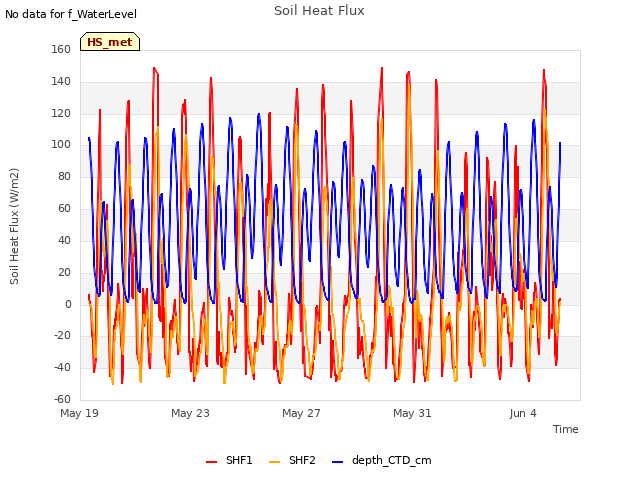Click the 0 y-axis tick label

click(x=68, y=304)
